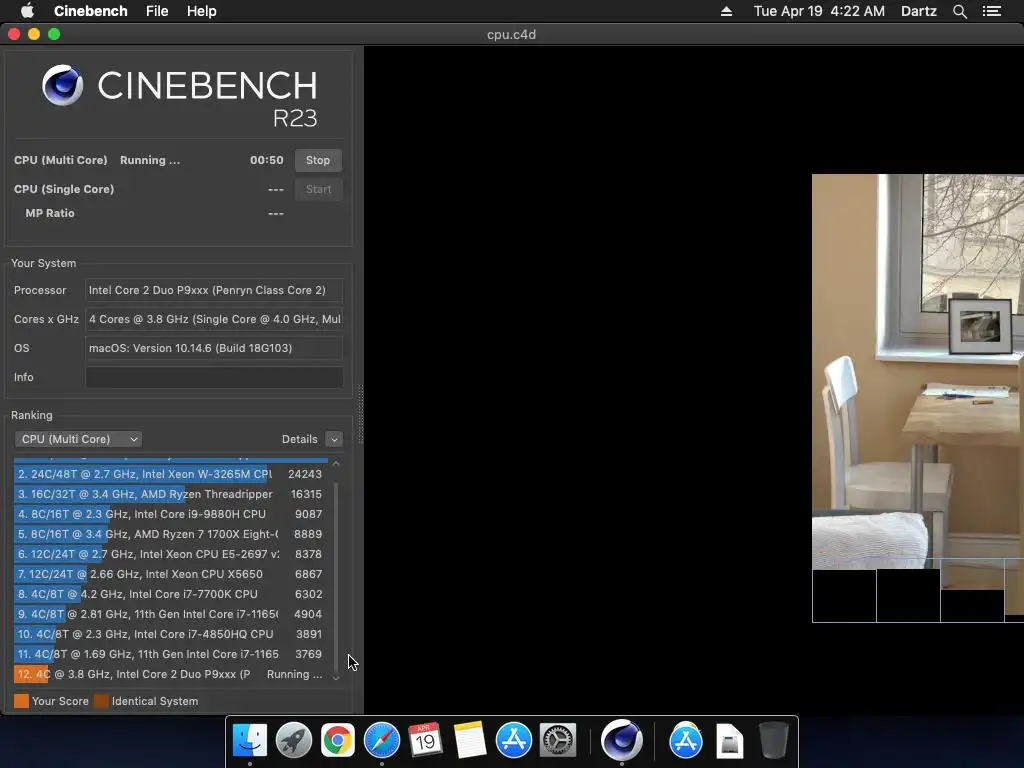1024x768 pixels.
Task: Click the ranking list scrollbar thumb
Action: click(x=336, y=576)
